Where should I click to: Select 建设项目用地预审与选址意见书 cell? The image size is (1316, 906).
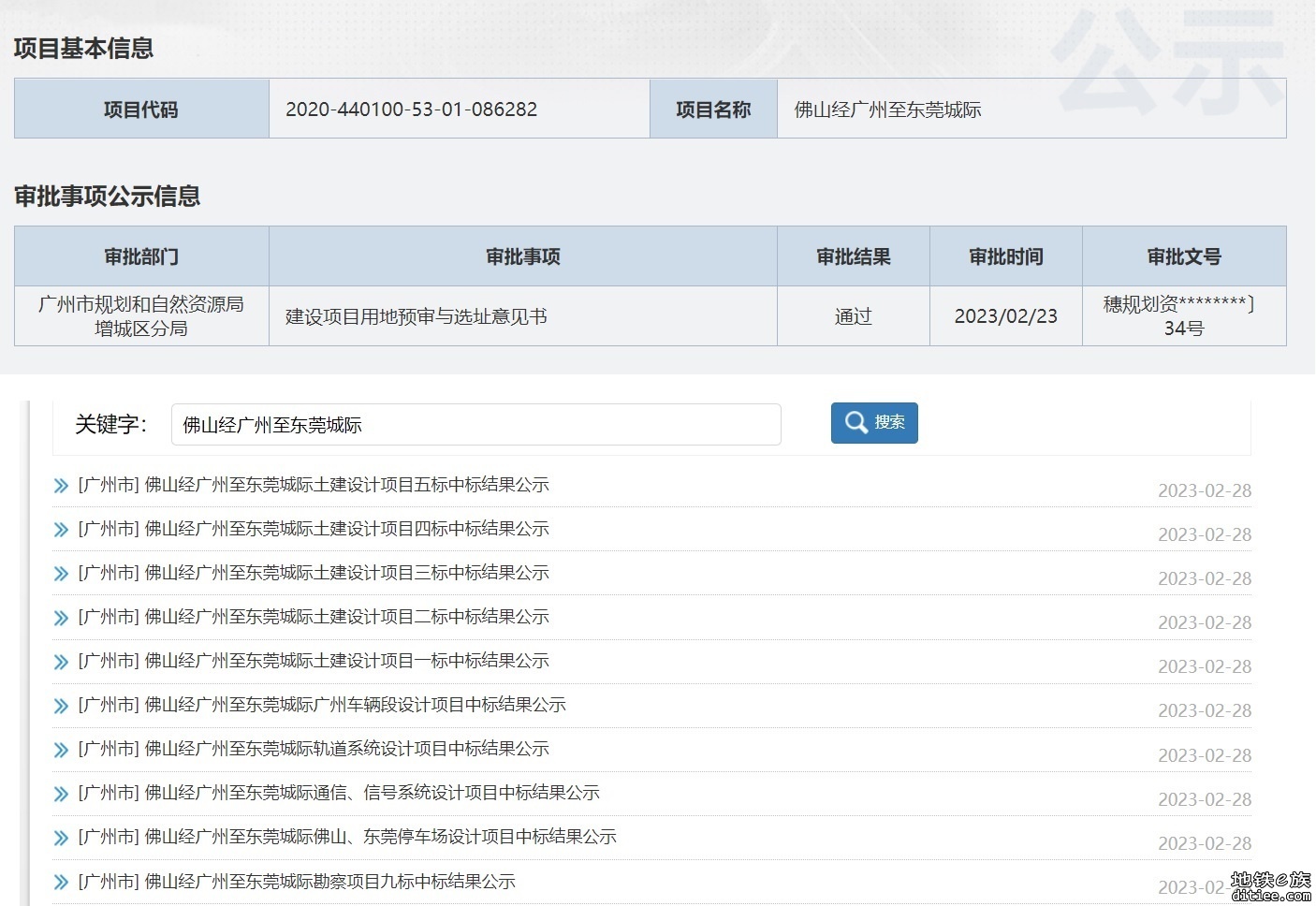[x=523, y=316]
